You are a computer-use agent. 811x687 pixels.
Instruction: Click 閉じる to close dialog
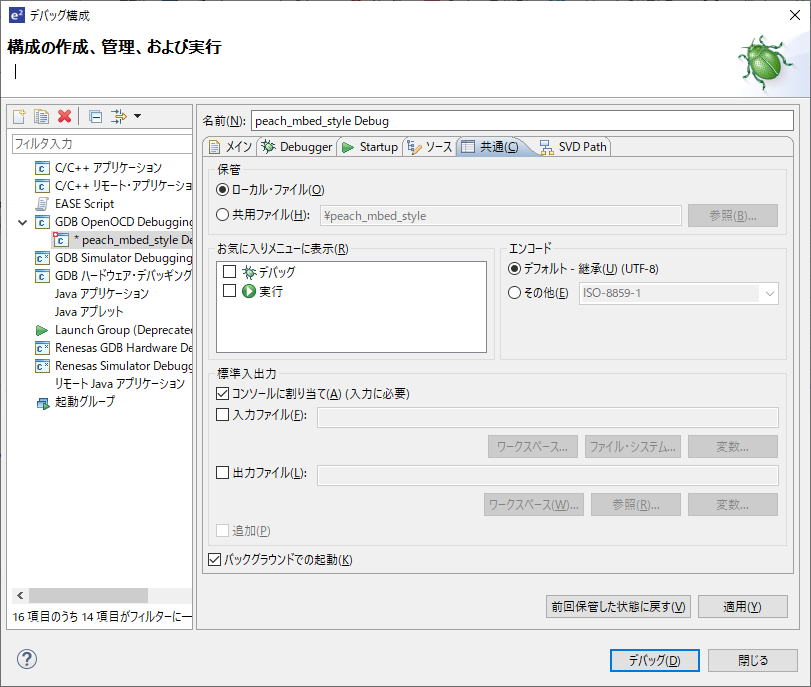coord(753,661)
